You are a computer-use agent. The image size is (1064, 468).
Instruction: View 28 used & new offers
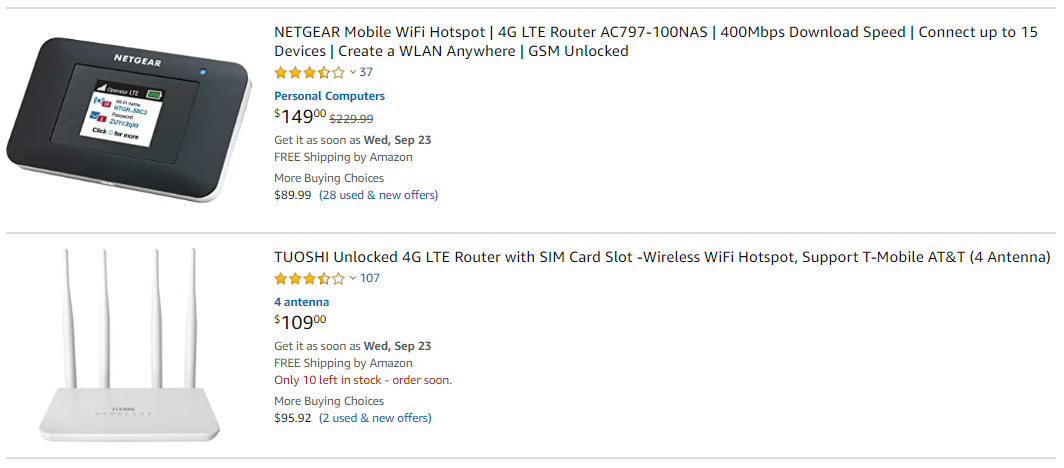tap(379, 195)
